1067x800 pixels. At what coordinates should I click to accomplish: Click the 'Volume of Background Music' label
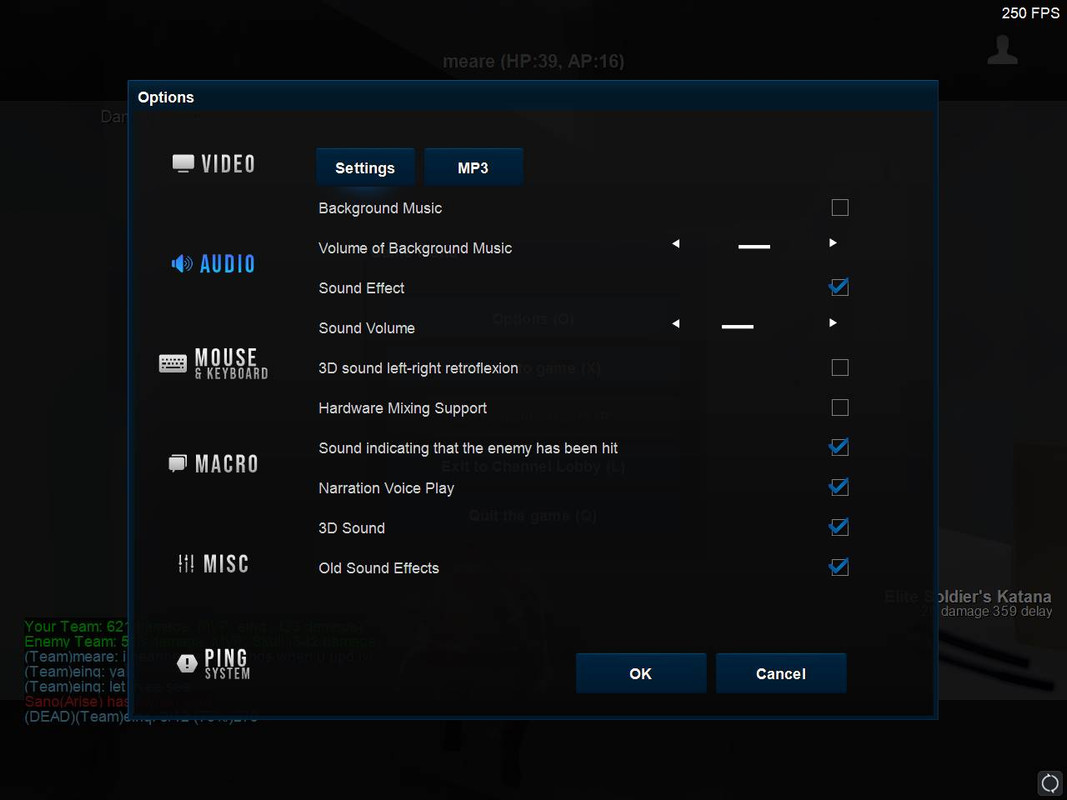tap(415, 248)
